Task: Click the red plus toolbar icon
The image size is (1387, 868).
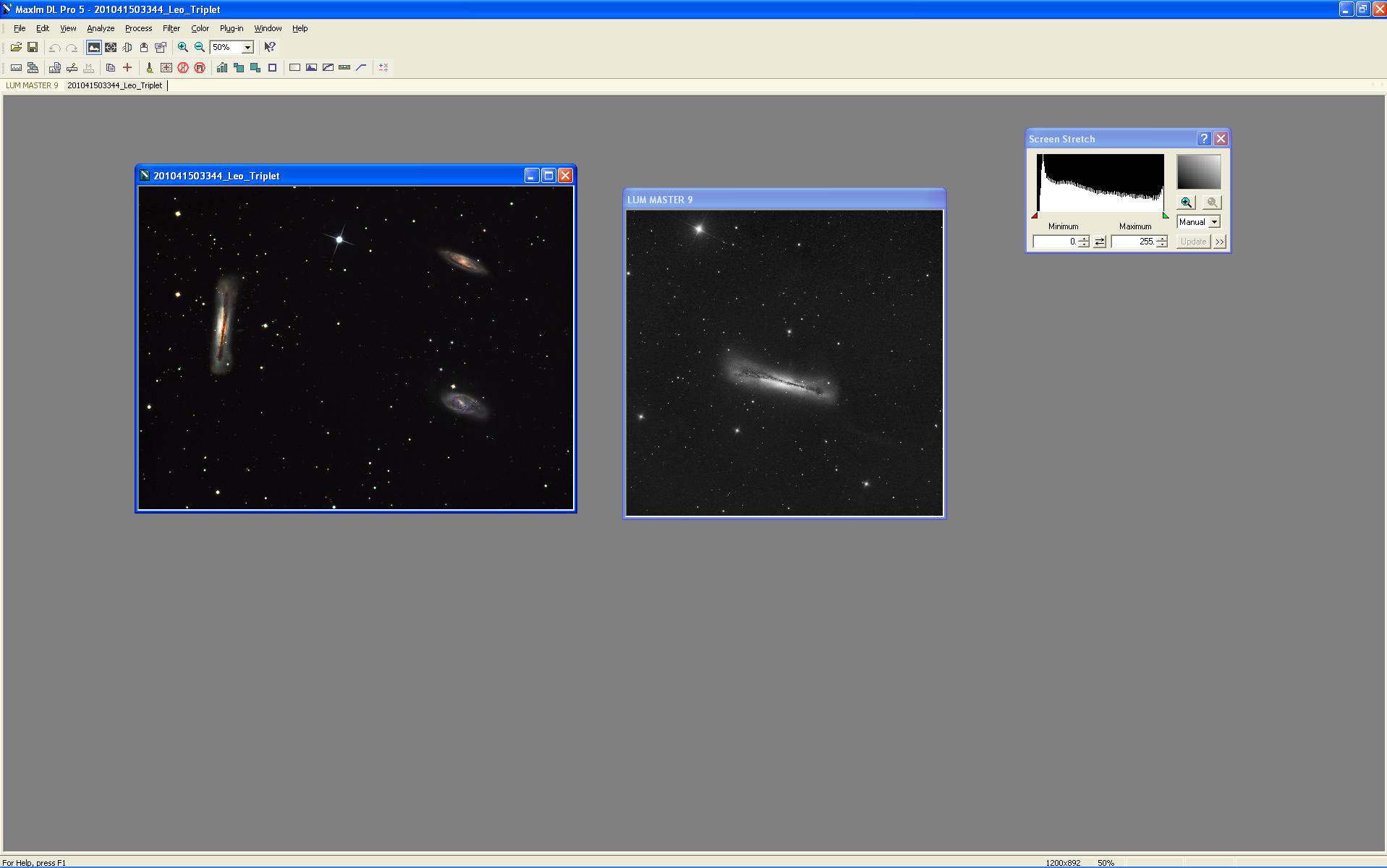Action: click(x=127, y=67)
